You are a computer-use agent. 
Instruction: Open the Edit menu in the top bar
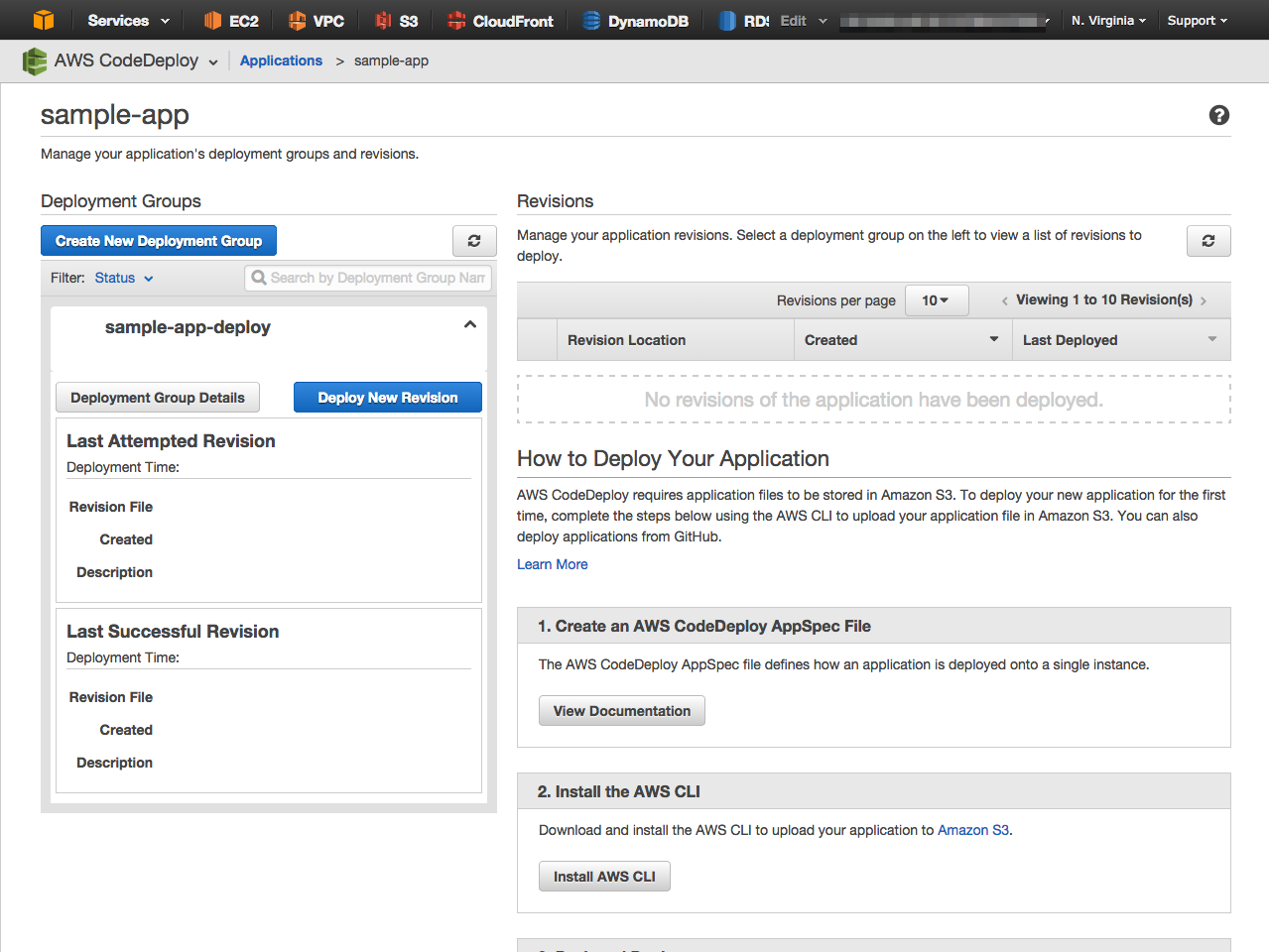coord(803,20)
